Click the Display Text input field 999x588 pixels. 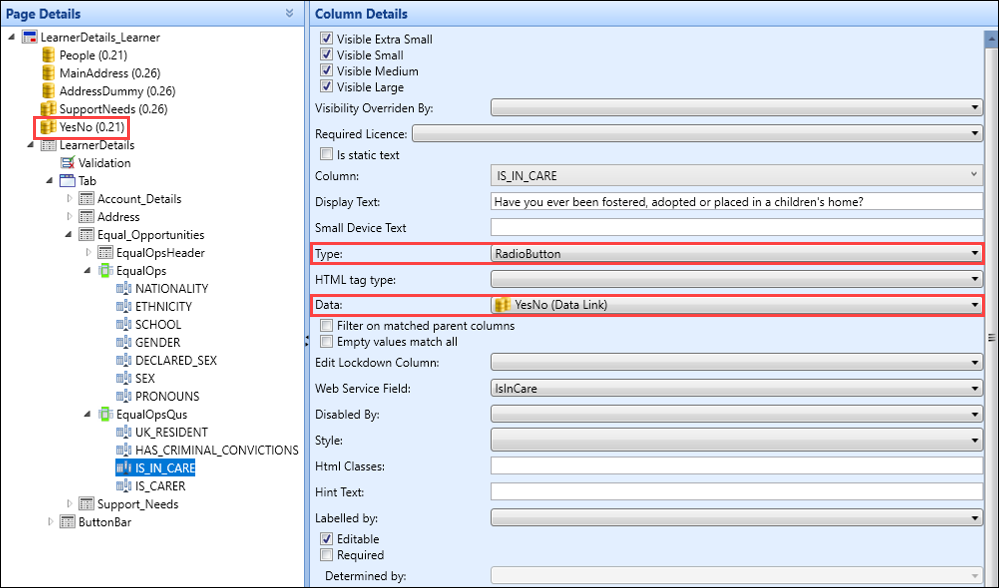point(737,201)
